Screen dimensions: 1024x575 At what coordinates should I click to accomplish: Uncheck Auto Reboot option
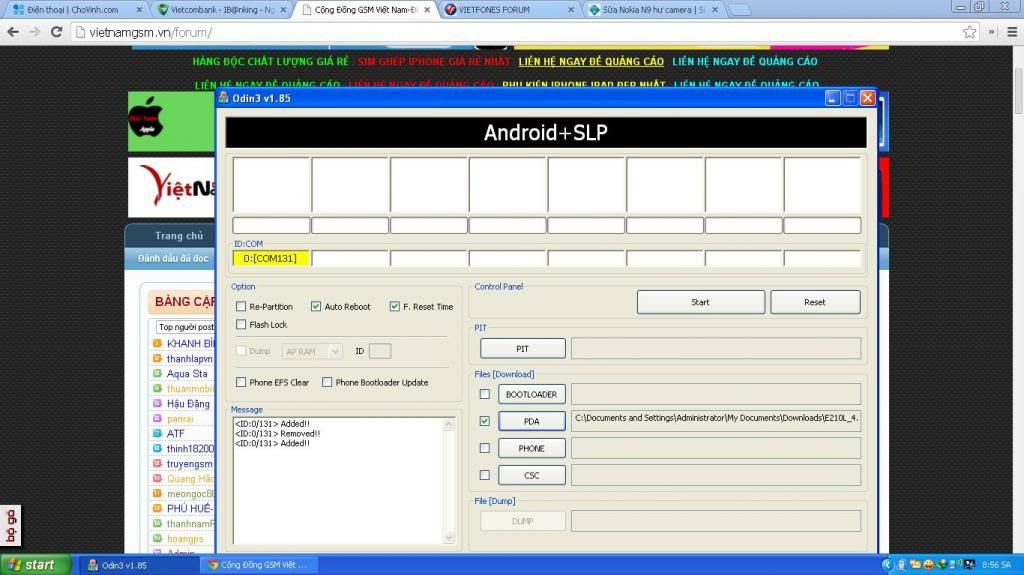click(x=316, y=306)
